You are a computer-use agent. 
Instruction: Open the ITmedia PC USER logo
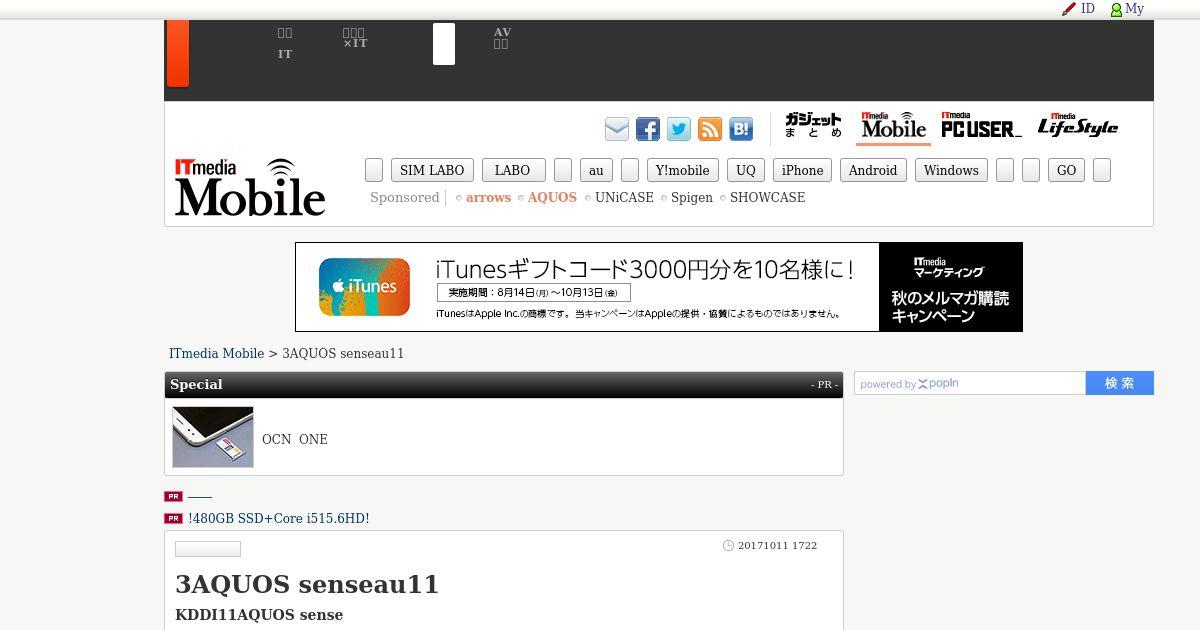[981, 126]
